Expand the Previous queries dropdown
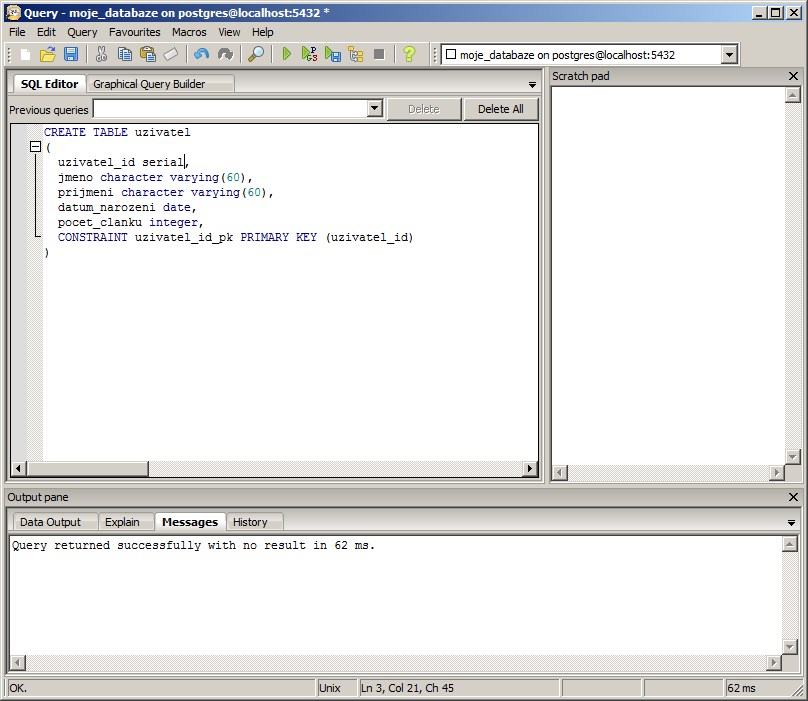Image resolution: width=808 pixels, height=701 pixels. pos(375,109)
